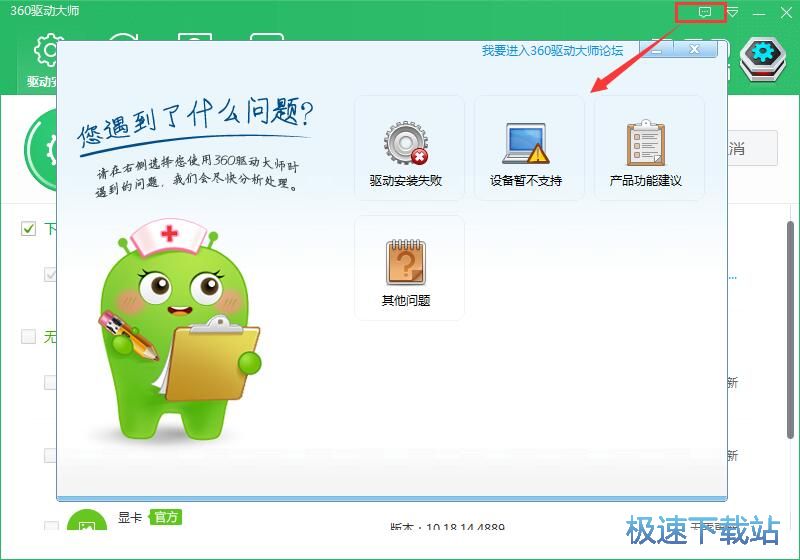Screen dimensions: 800x560
Task: Click the partly hidden 消 cancel button
Action: [x=753, y=148]
